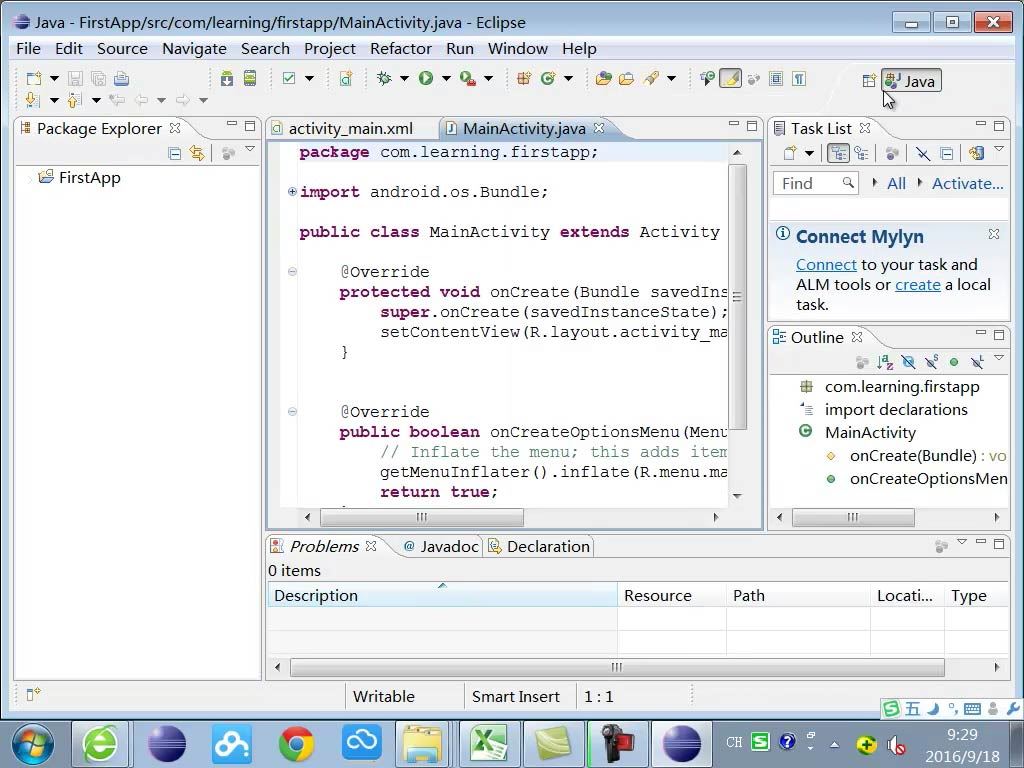Open the New Java Class dropdown arrow
The height and width of the screenshot is (768, 1024).
(568, 79)
